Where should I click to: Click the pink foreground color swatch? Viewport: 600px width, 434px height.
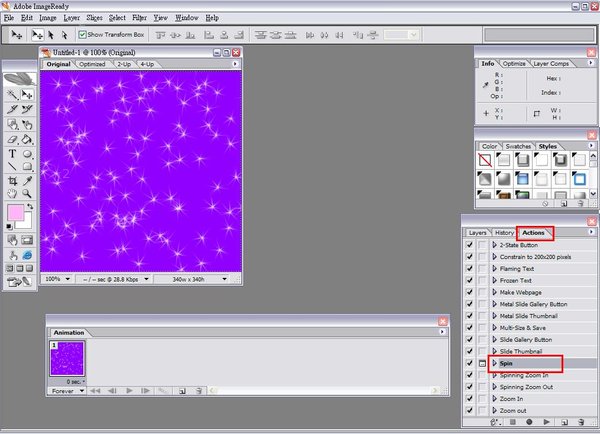pyautogui.click(x=16, y=213)
